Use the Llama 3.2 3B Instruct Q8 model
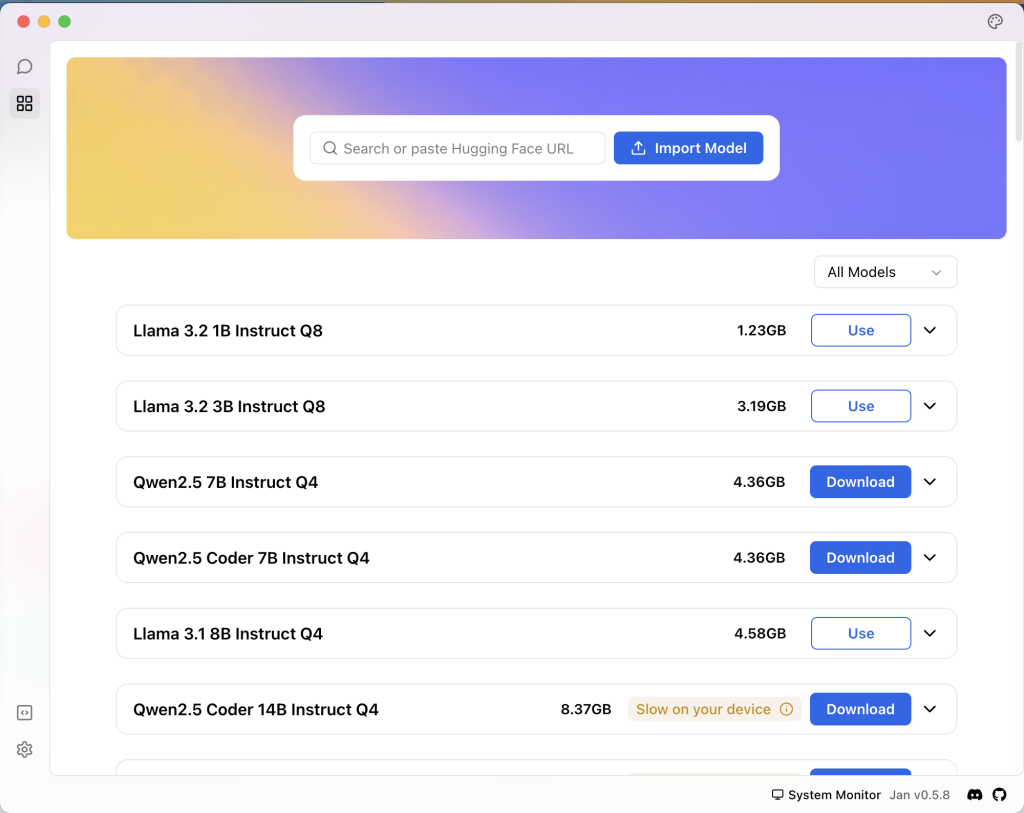The width and height of the screenshot is (1024, 813). (x=860, y=406)
